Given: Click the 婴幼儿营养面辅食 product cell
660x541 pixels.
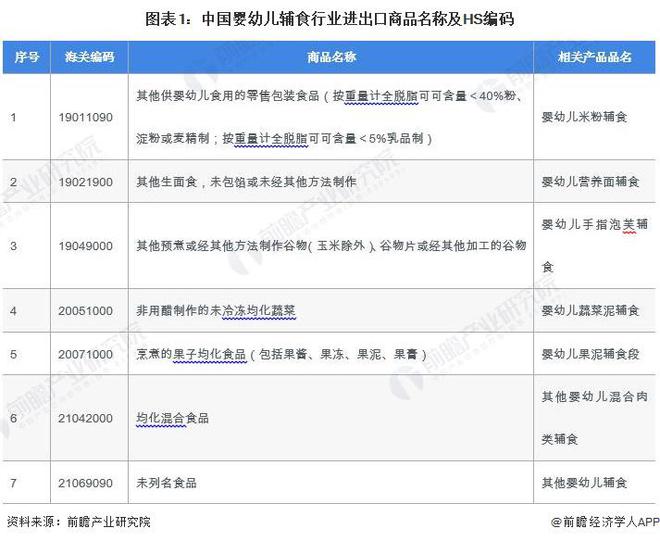Looking at the screenshot, I should [x=594, y=182].
